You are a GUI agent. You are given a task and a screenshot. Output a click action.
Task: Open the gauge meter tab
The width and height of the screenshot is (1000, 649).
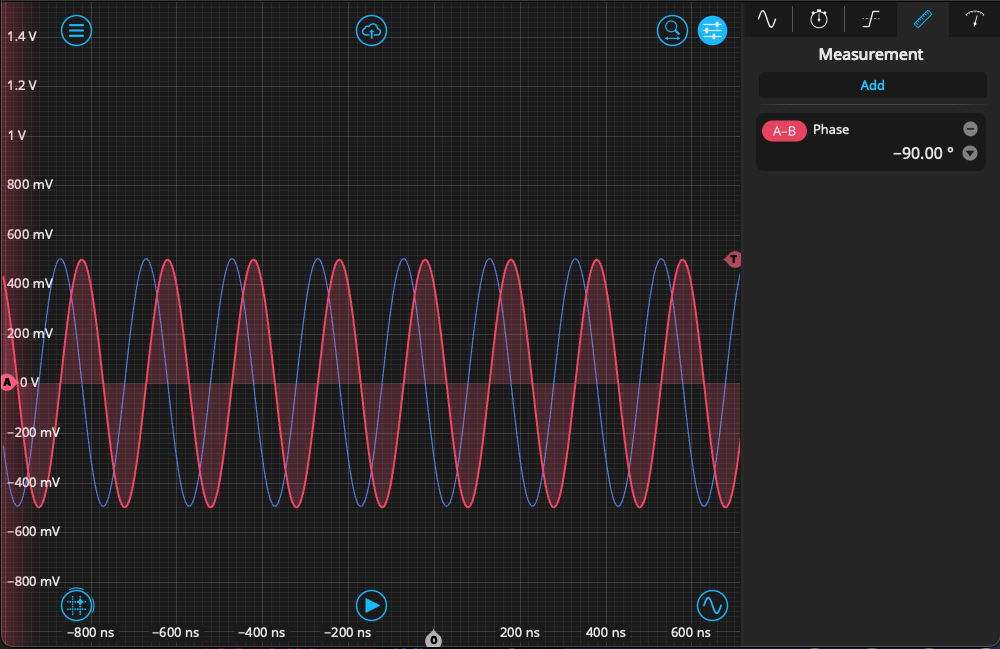point(974,19)
